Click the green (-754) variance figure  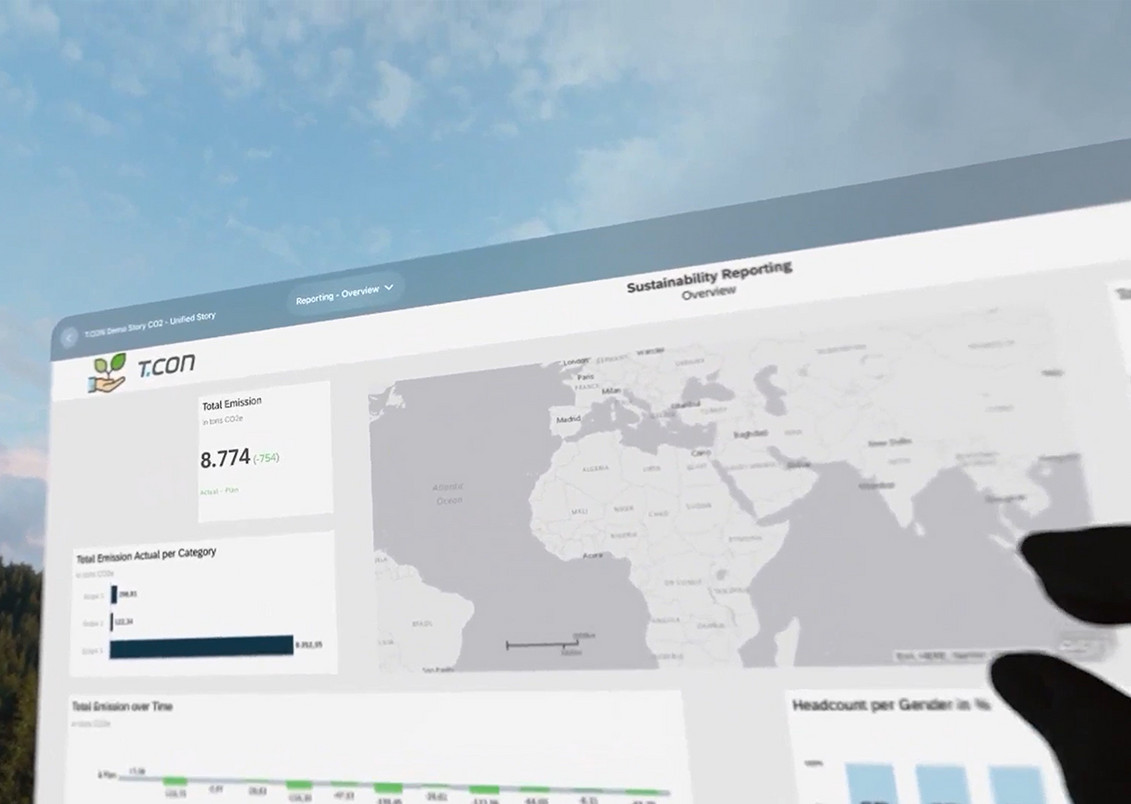pyautogui.click(x=266, y=457)
